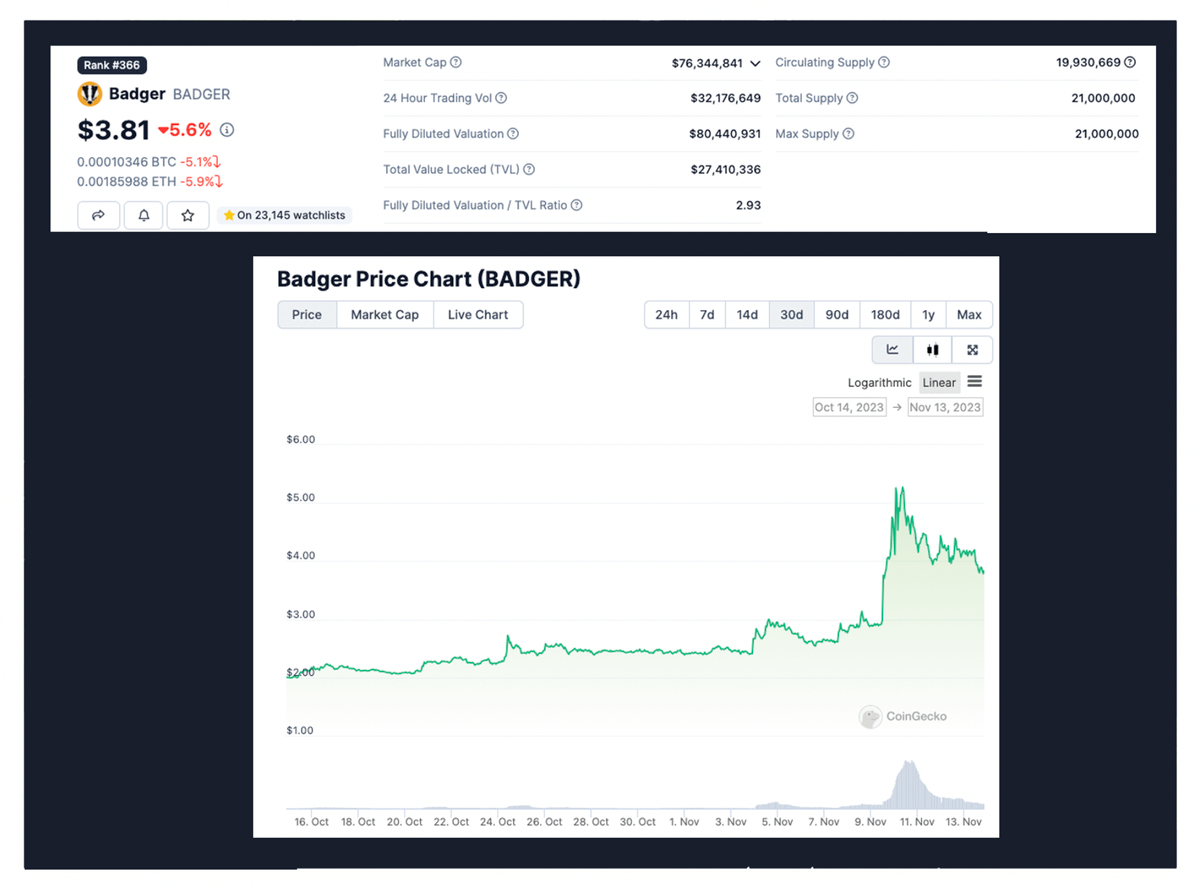Viewport: 1200px width, 888px height.
Task: Click the 0.00185988 ETH price line
Action: [150, 181]
